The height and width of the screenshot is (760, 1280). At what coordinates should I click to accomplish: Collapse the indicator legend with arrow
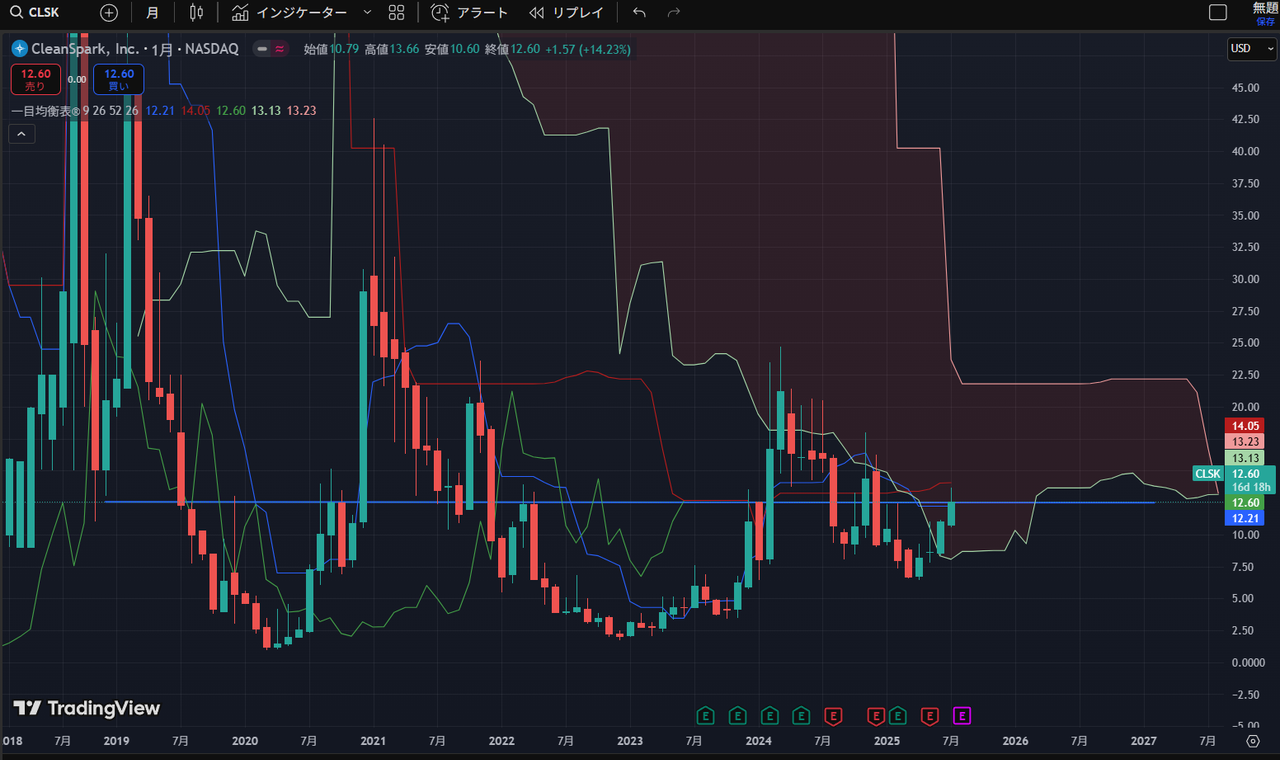21,135
